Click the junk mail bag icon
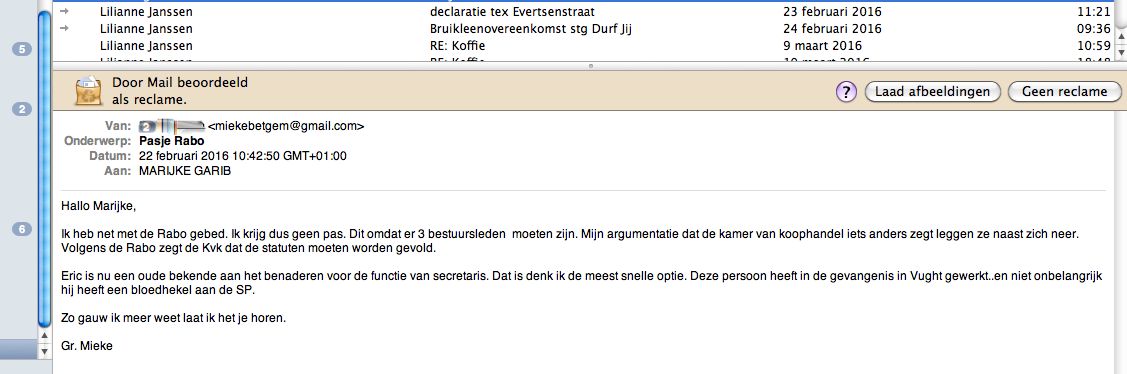The image size is (1127, 374). click(88, 91)
